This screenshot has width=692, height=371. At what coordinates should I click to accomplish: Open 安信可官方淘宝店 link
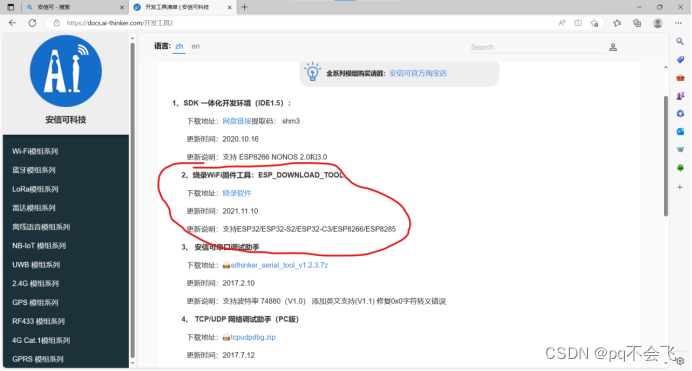418,73
